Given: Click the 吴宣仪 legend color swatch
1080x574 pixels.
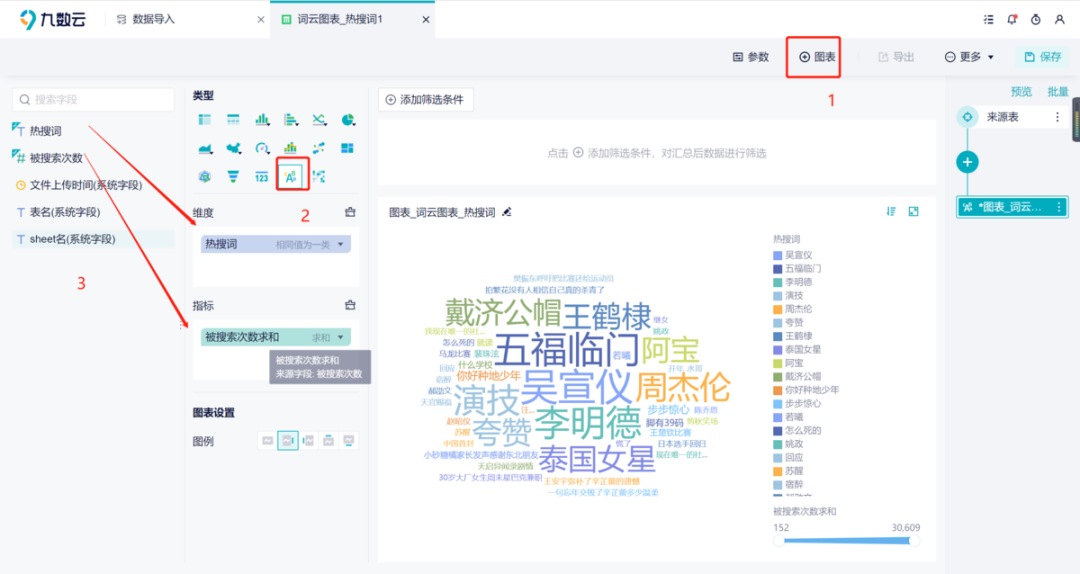Looking at the screenshot, I should (777, 255).
